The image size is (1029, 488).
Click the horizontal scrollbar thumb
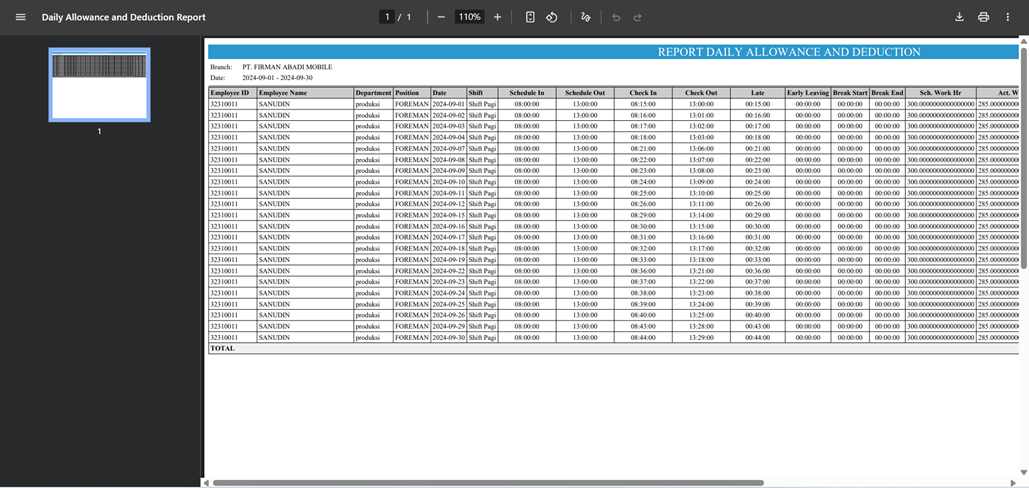[488, 483]
